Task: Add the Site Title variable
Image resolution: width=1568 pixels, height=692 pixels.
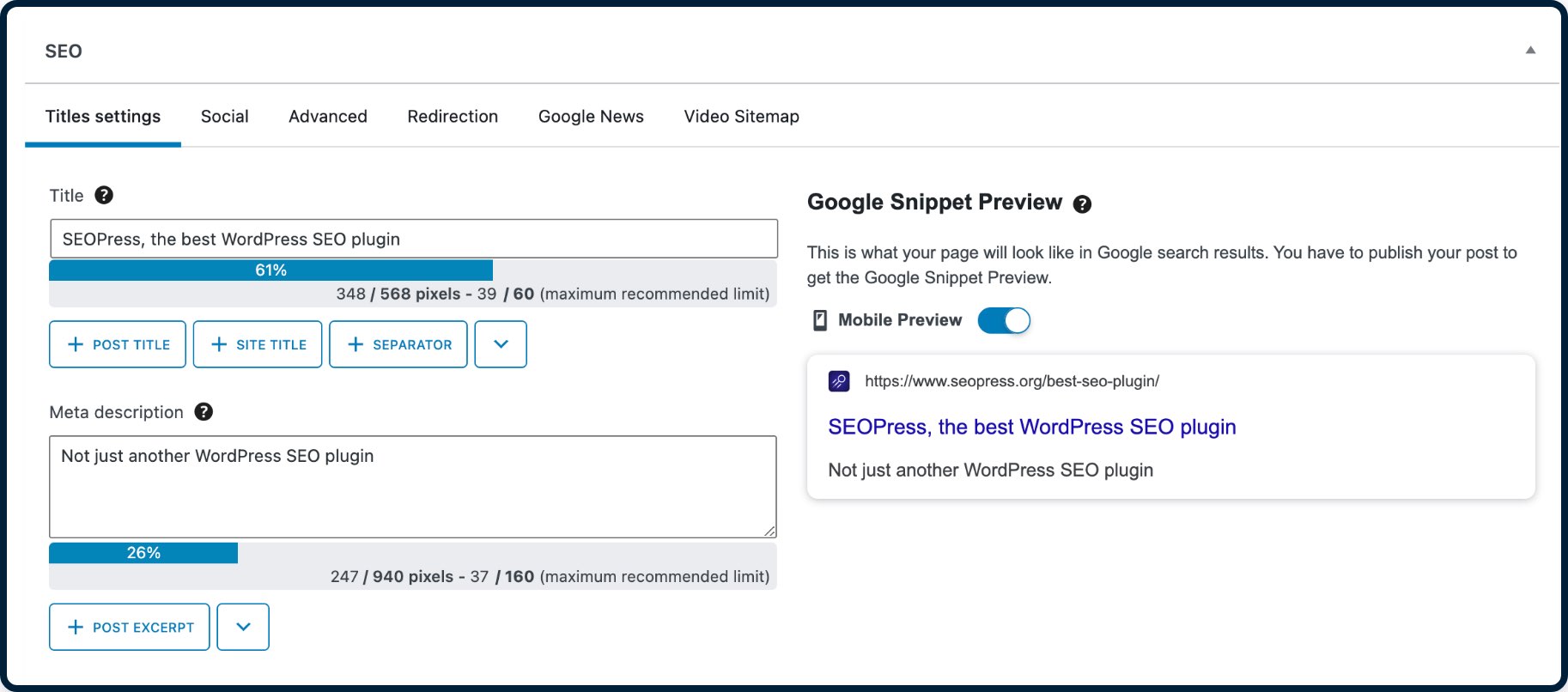Action: tap(258, 344)
